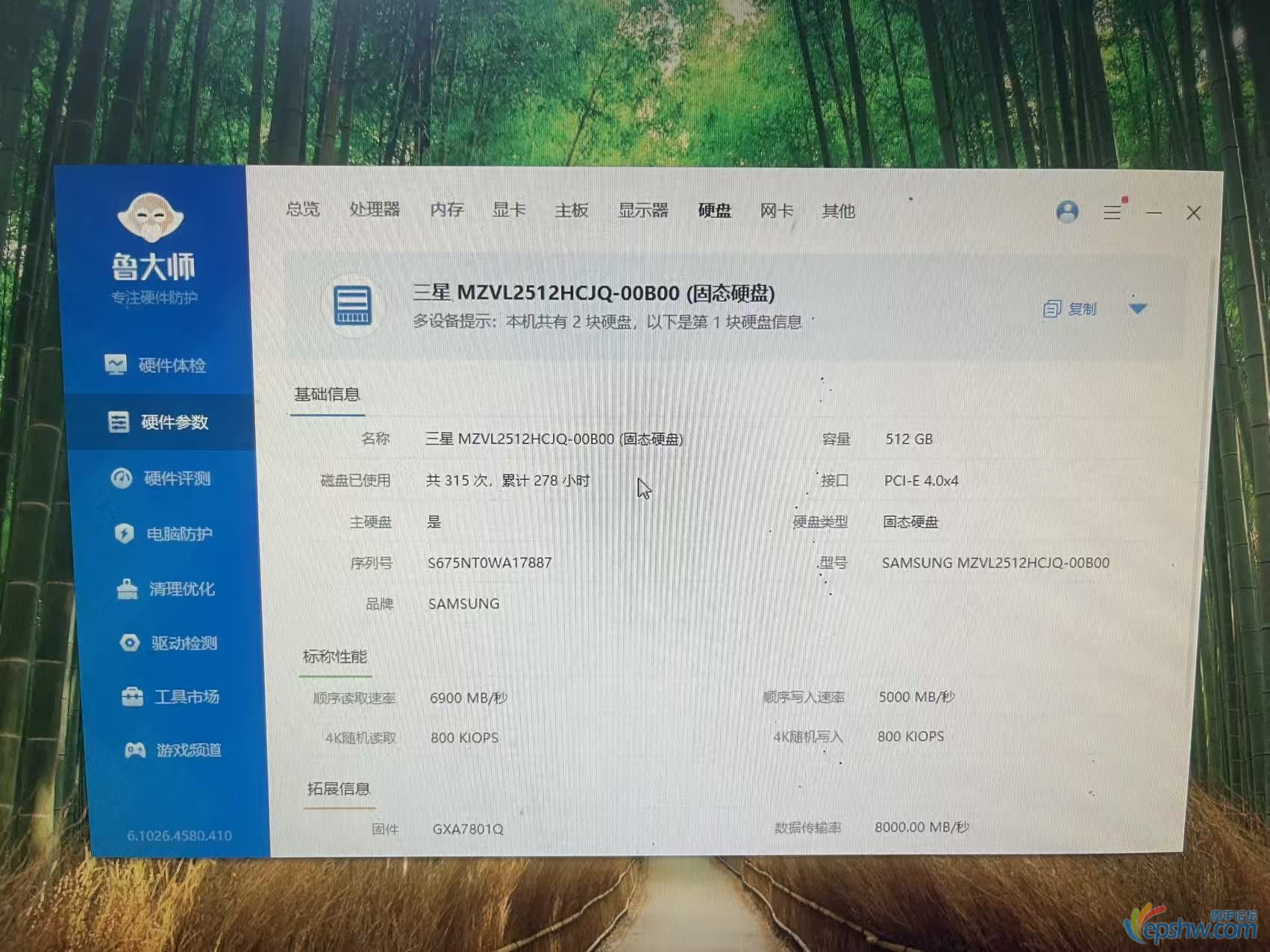1270x952 pixels.
Task: Click the 硬盘类型 value 固态硬盘
Action: [x=910, y=522]
